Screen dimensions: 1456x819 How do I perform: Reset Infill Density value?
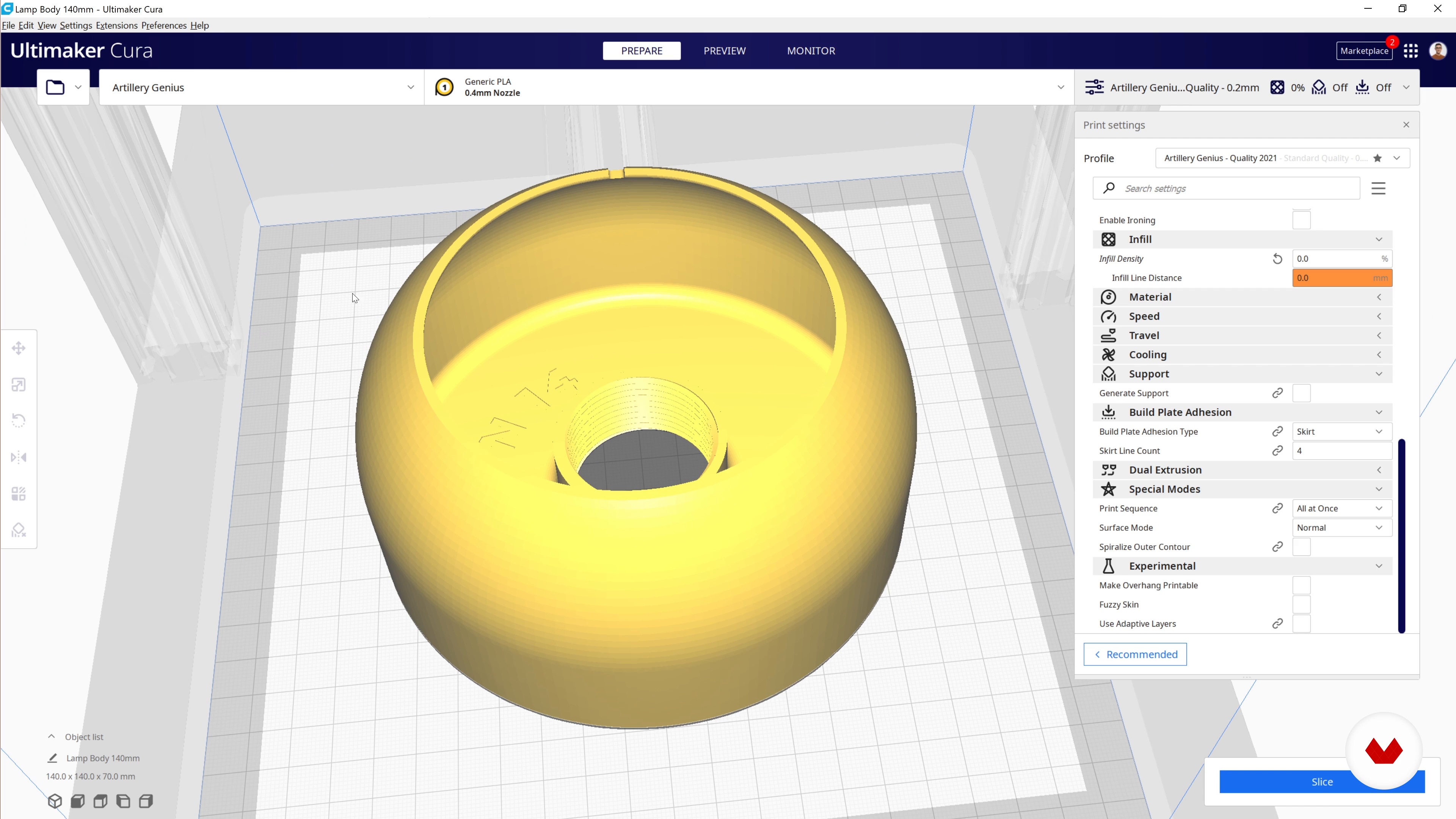coord(1277,259)
